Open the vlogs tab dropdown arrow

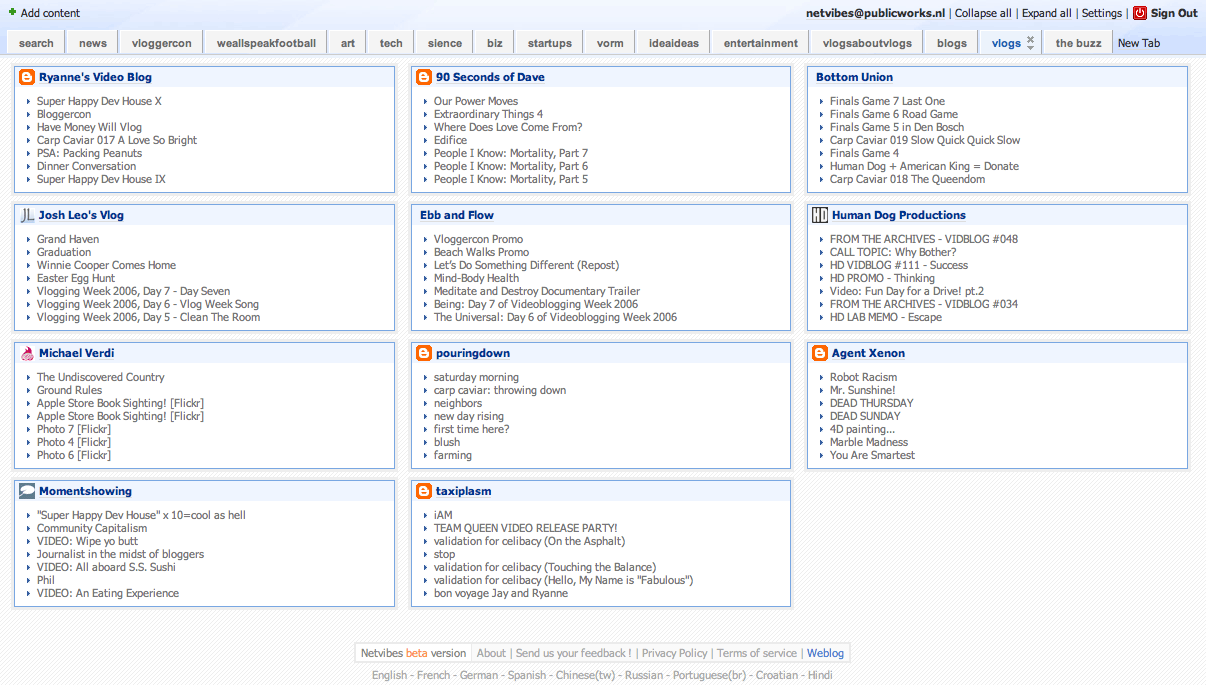point(1031,47)
